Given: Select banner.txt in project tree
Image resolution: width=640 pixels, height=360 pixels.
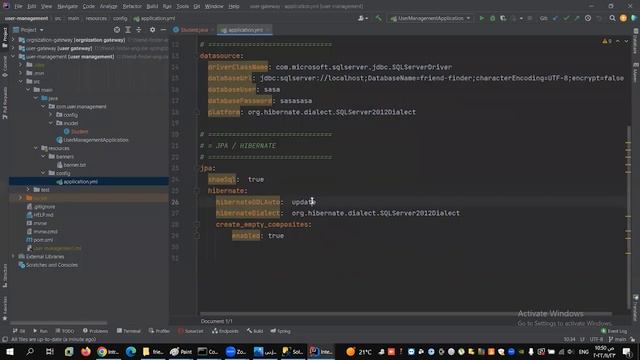Looking at the screenshot, I should (71, 165).
